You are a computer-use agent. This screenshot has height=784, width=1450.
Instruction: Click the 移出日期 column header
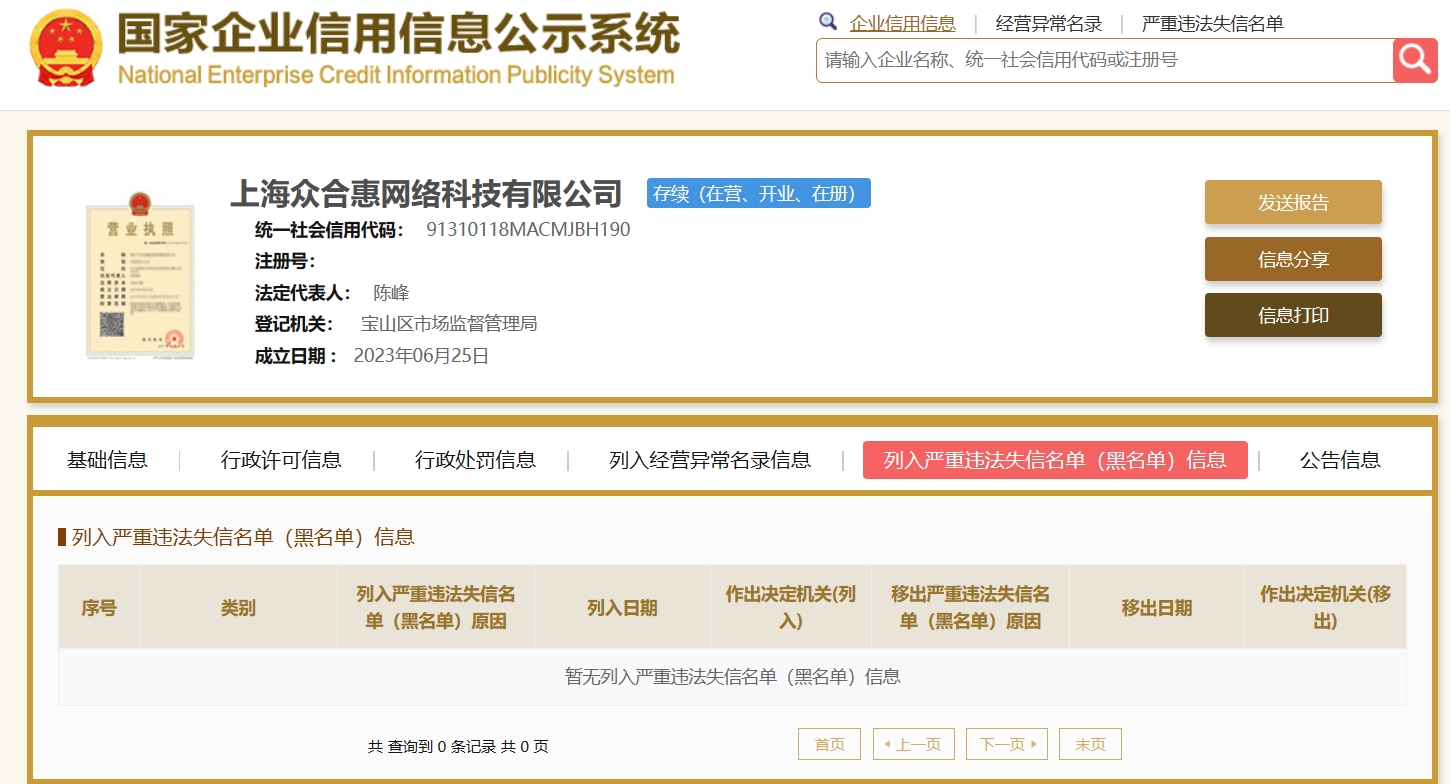point(1157,607)
